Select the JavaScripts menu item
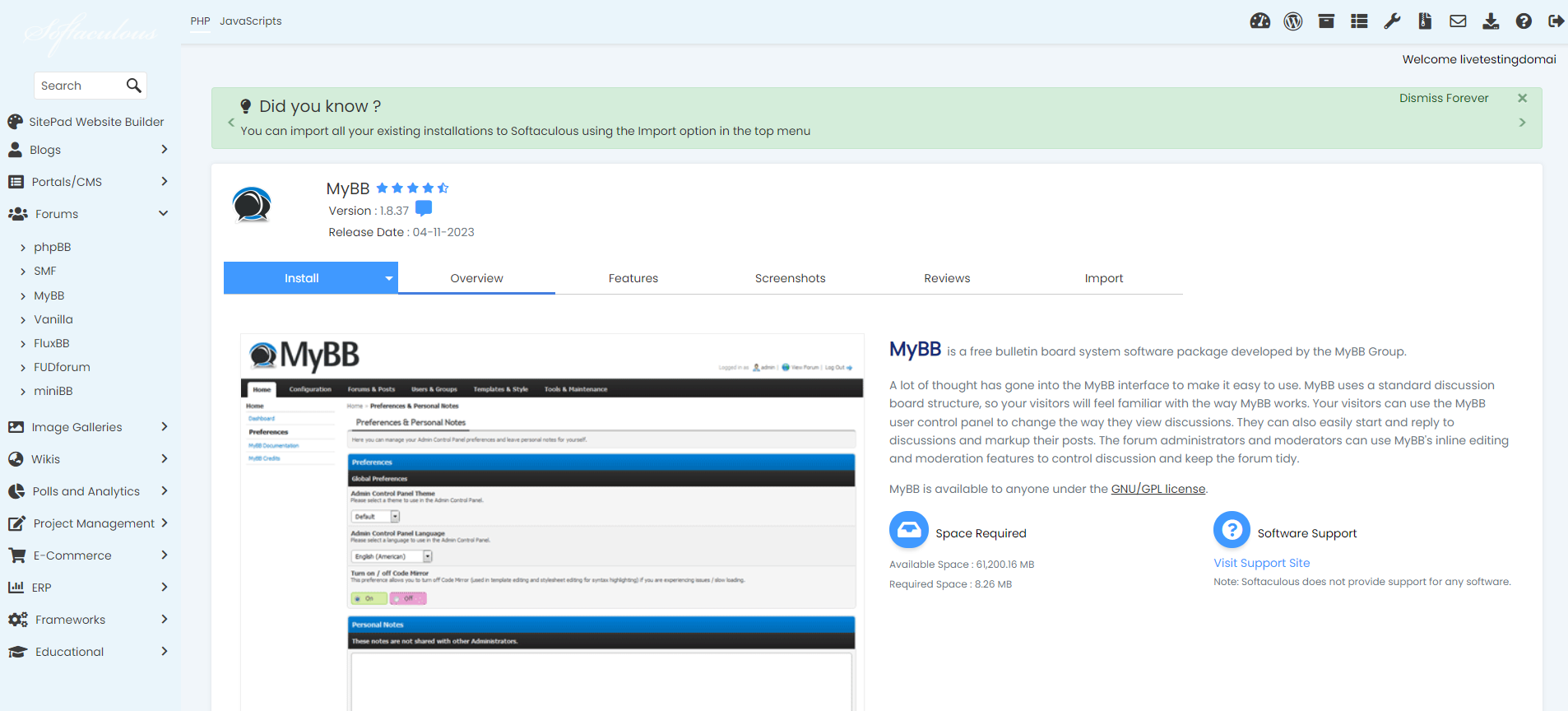 251,21
